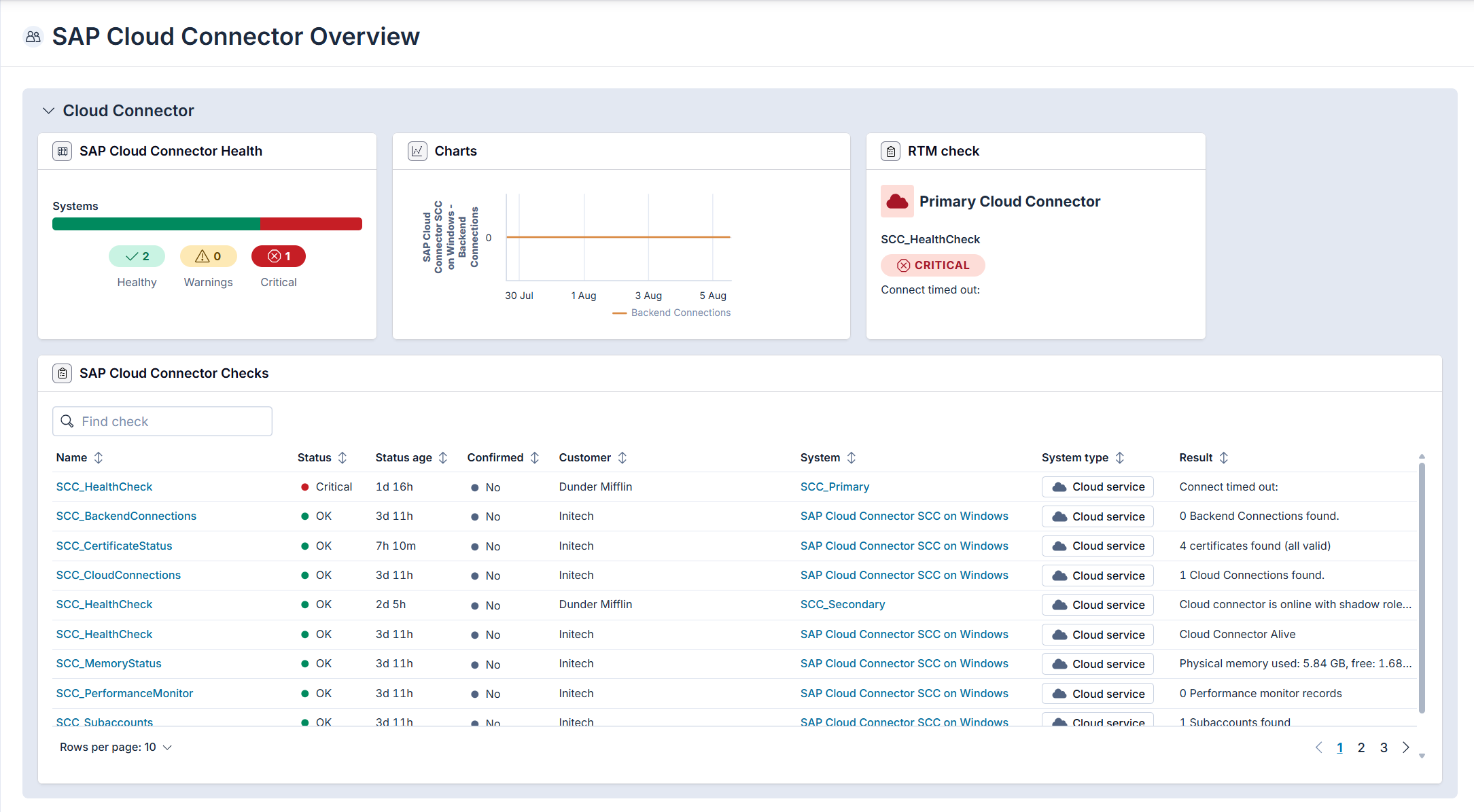Open the Rows per page dropdown

pos(116,747)
